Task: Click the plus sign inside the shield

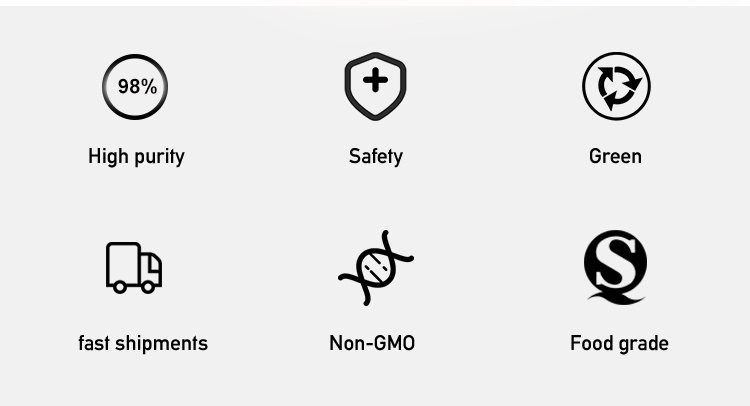Action: 375,81
